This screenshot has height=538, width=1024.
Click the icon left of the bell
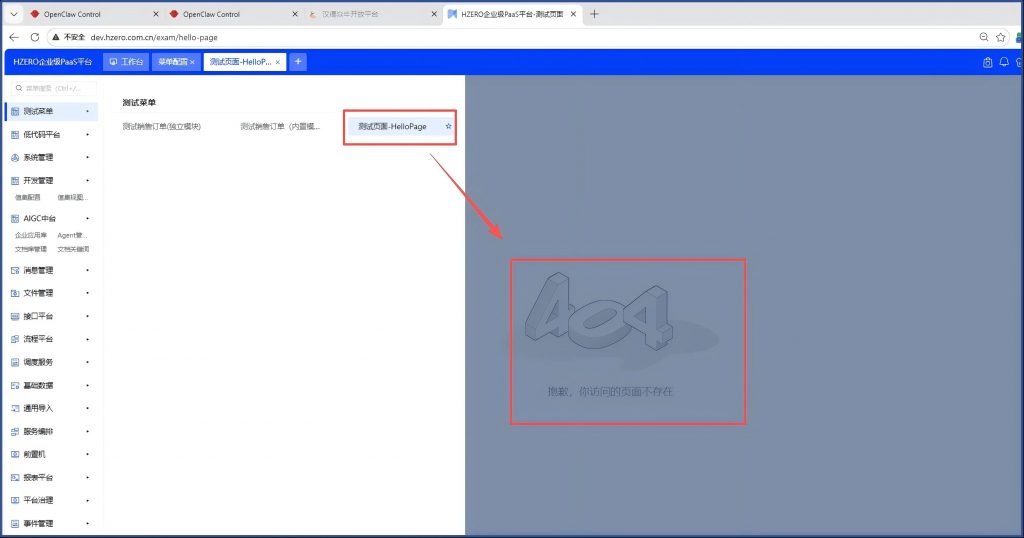click(987, 62)
